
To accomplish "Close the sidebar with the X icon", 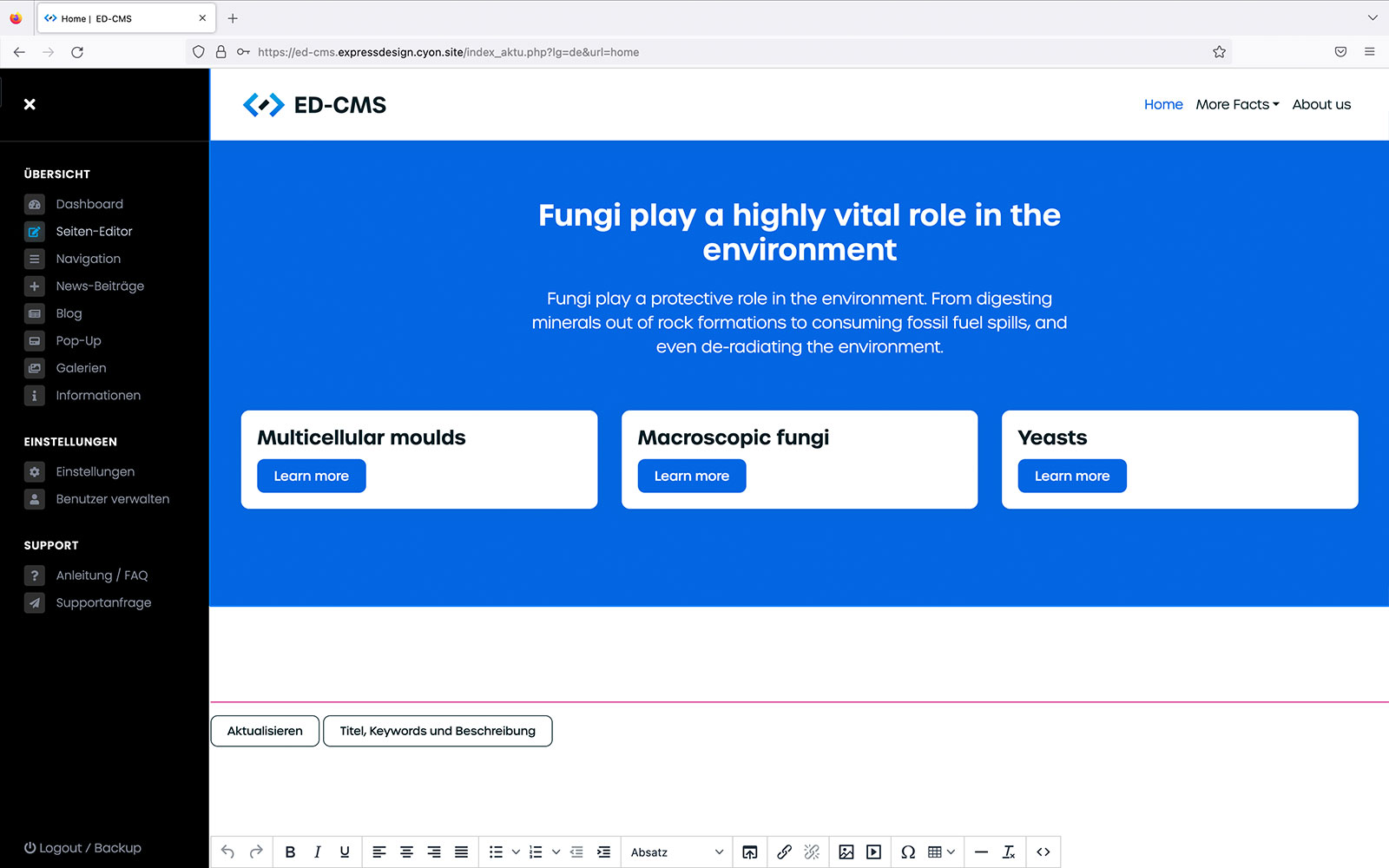I will tap(30, 104).
